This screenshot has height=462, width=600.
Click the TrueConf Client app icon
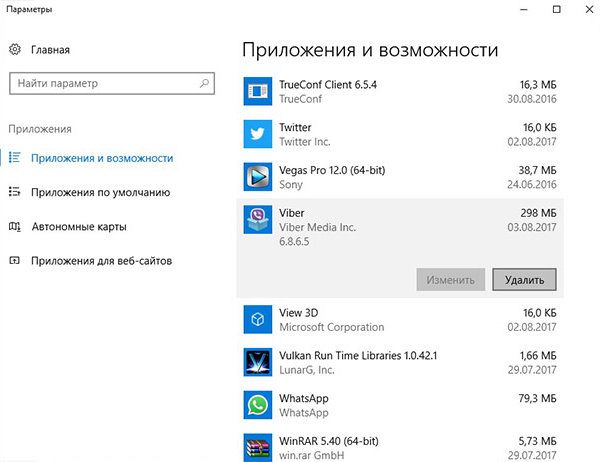[x=258, y=91]
